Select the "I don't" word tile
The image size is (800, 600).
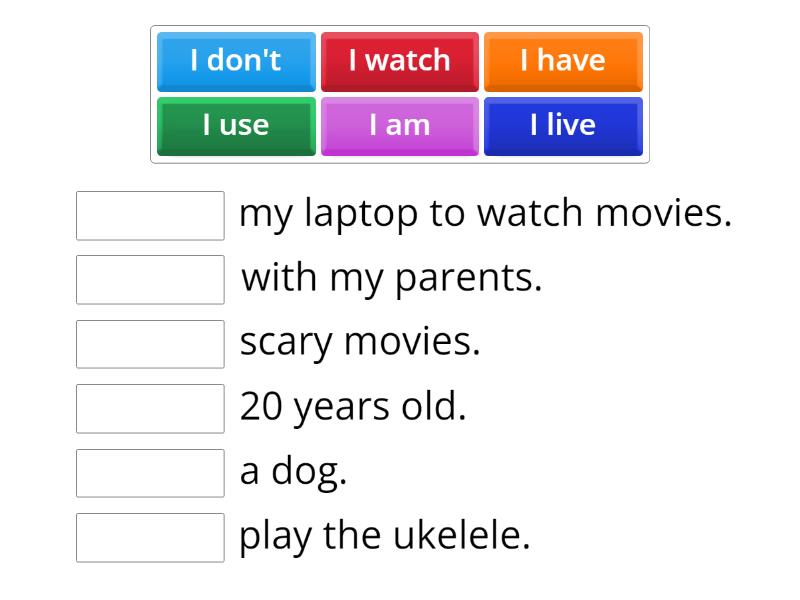pyautogui.click(x=235, y=60)
